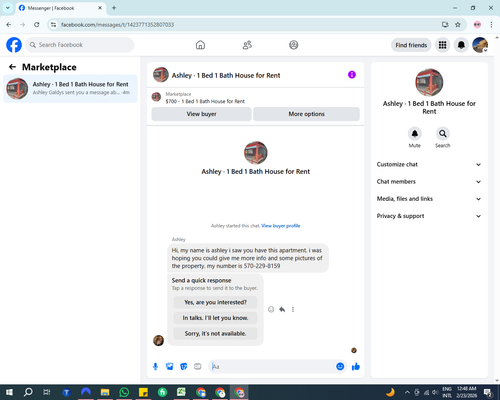Reply to the message with arrow icon
This screenshot has width=500, height=400.
pos(282,309)
